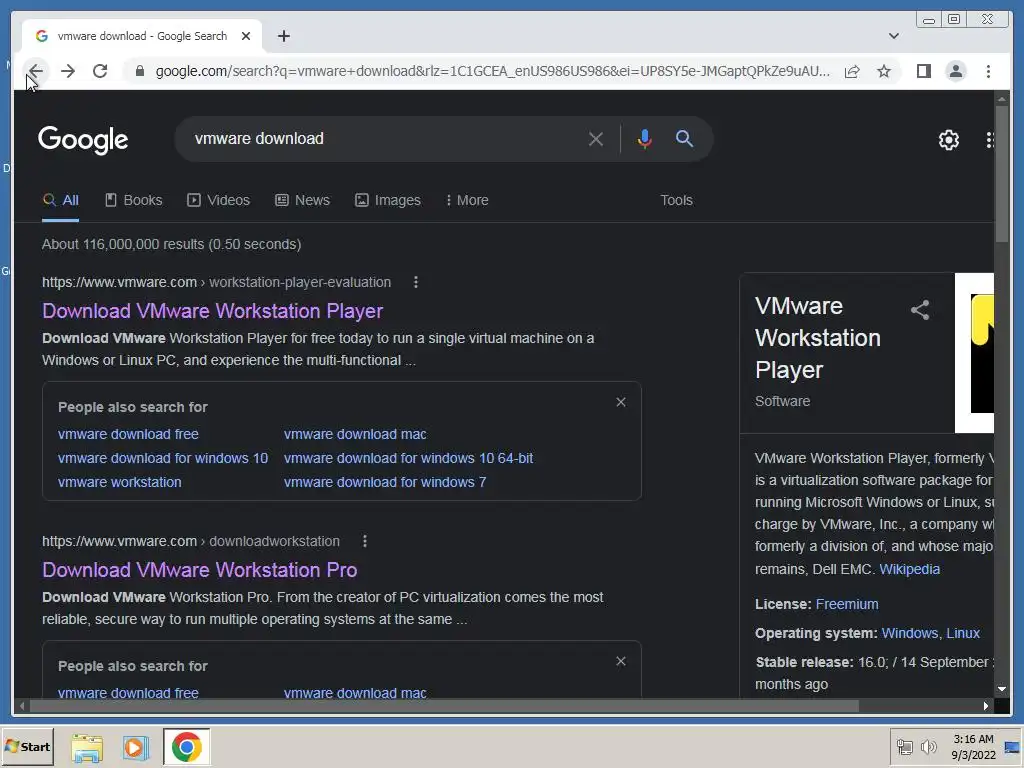Open a new tab with the plus button
1024x768 pixels.
pos(283,36)
